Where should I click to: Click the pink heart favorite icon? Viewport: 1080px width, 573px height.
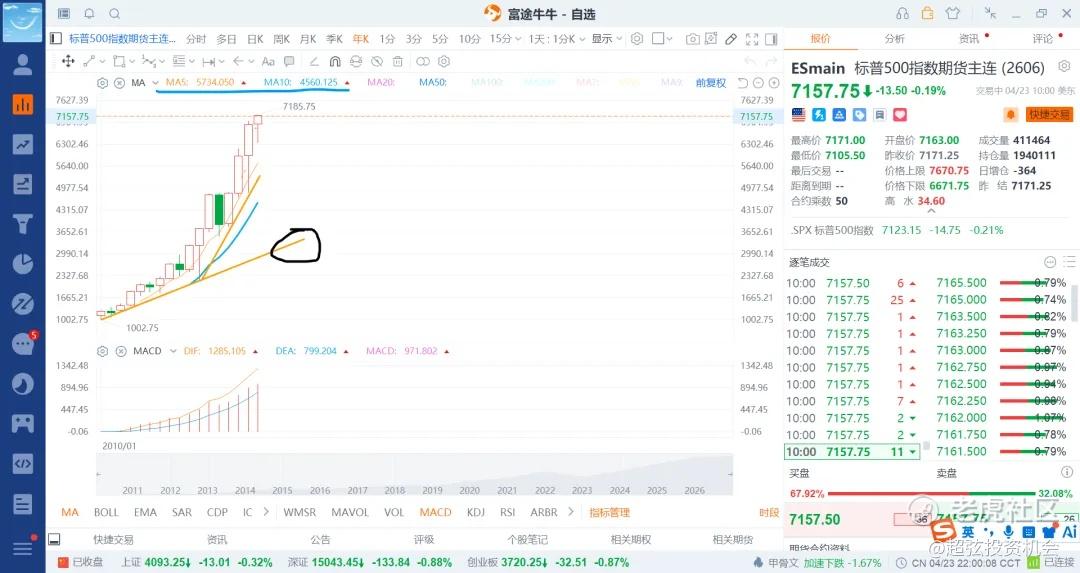(900, 114)
